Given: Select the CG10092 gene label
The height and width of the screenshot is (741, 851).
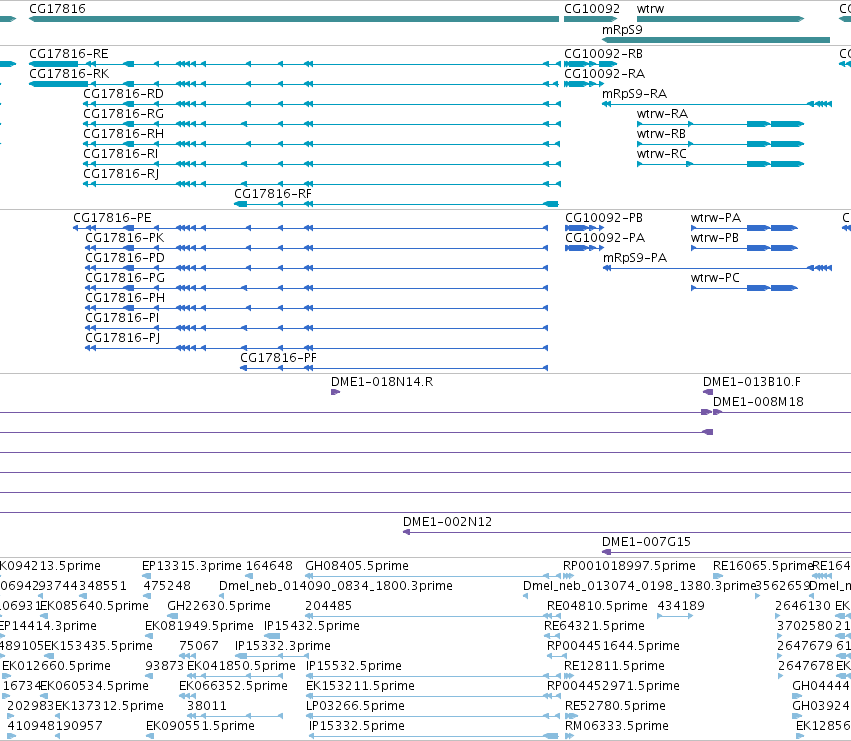Looking at the screenshot, I should [592, 9].
